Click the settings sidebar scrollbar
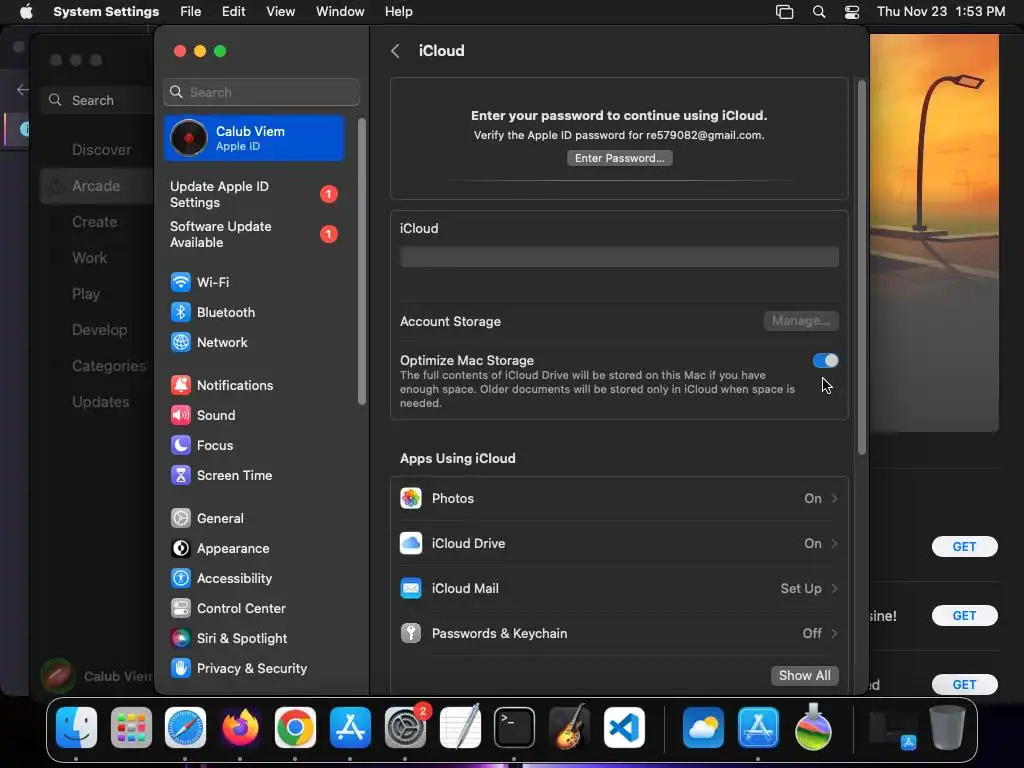This screenshot has height=768, width=1024. coord(362,261)
